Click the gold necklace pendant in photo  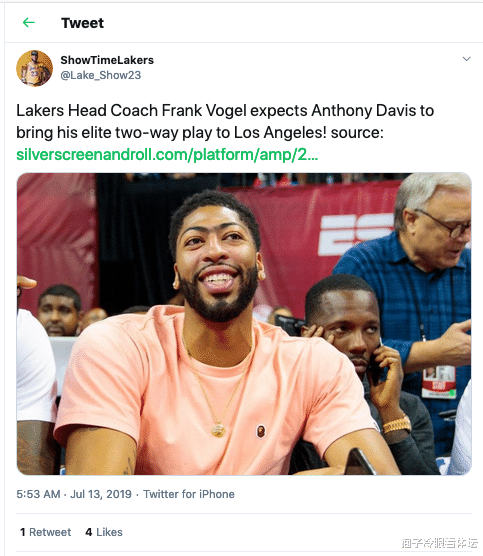click(218, 430)
